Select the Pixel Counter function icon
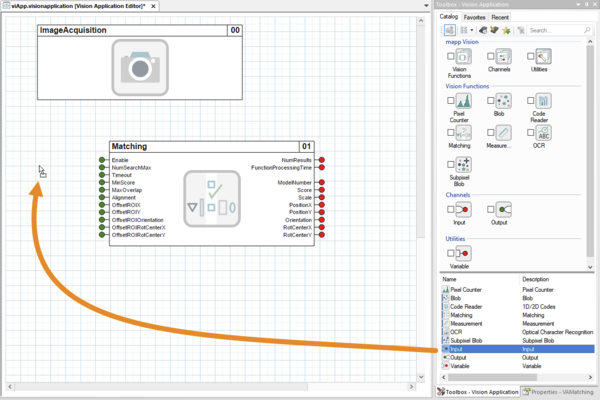The width and height of the screenshot is (600, 400). pos(463,101)
